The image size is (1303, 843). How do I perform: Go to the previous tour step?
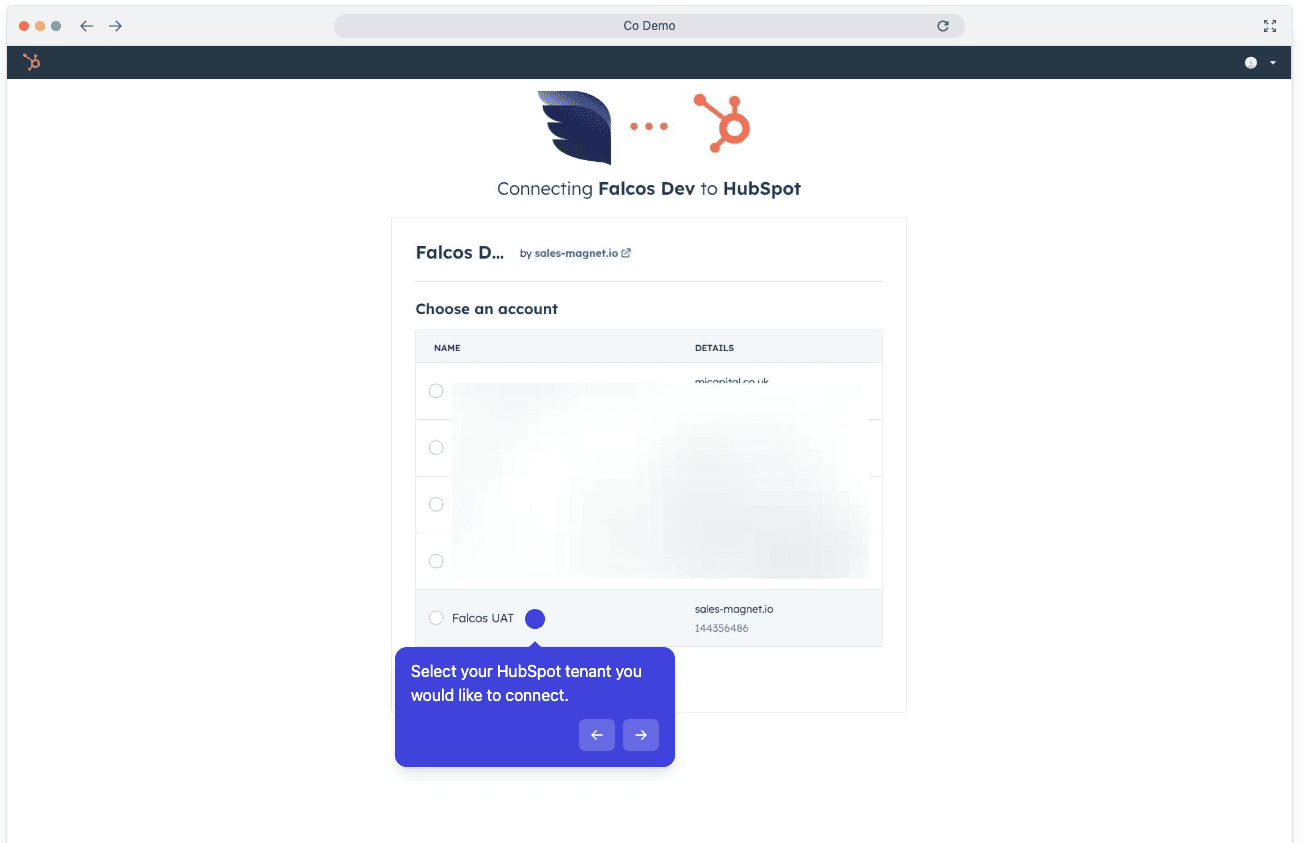(597, 735)
